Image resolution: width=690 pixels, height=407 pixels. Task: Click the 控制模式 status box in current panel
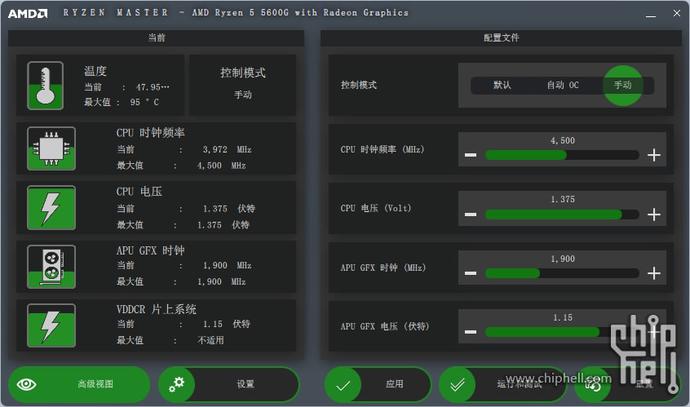(243, 84)
